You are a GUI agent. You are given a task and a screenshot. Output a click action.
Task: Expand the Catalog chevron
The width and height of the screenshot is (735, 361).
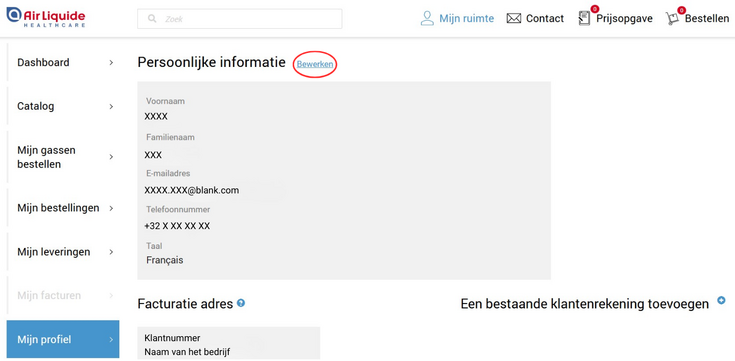point(111,106)
